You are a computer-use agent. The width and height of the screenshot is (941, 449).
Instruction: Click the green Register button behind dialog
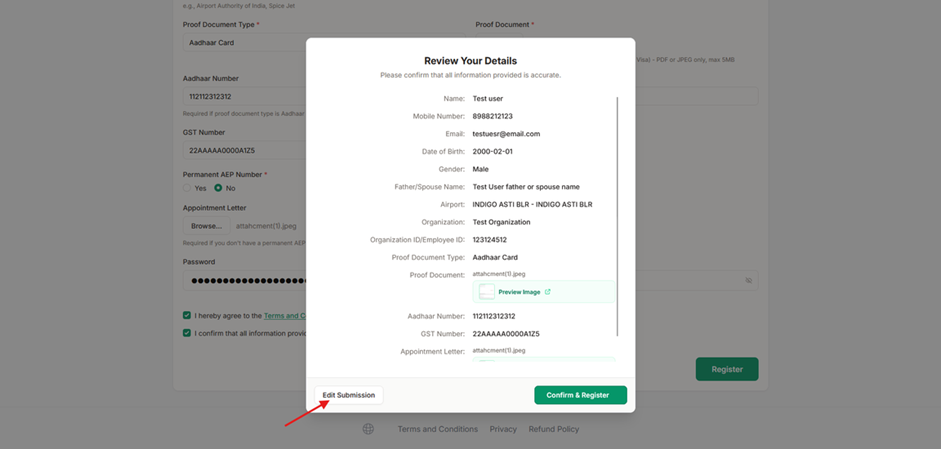[727, 369]
